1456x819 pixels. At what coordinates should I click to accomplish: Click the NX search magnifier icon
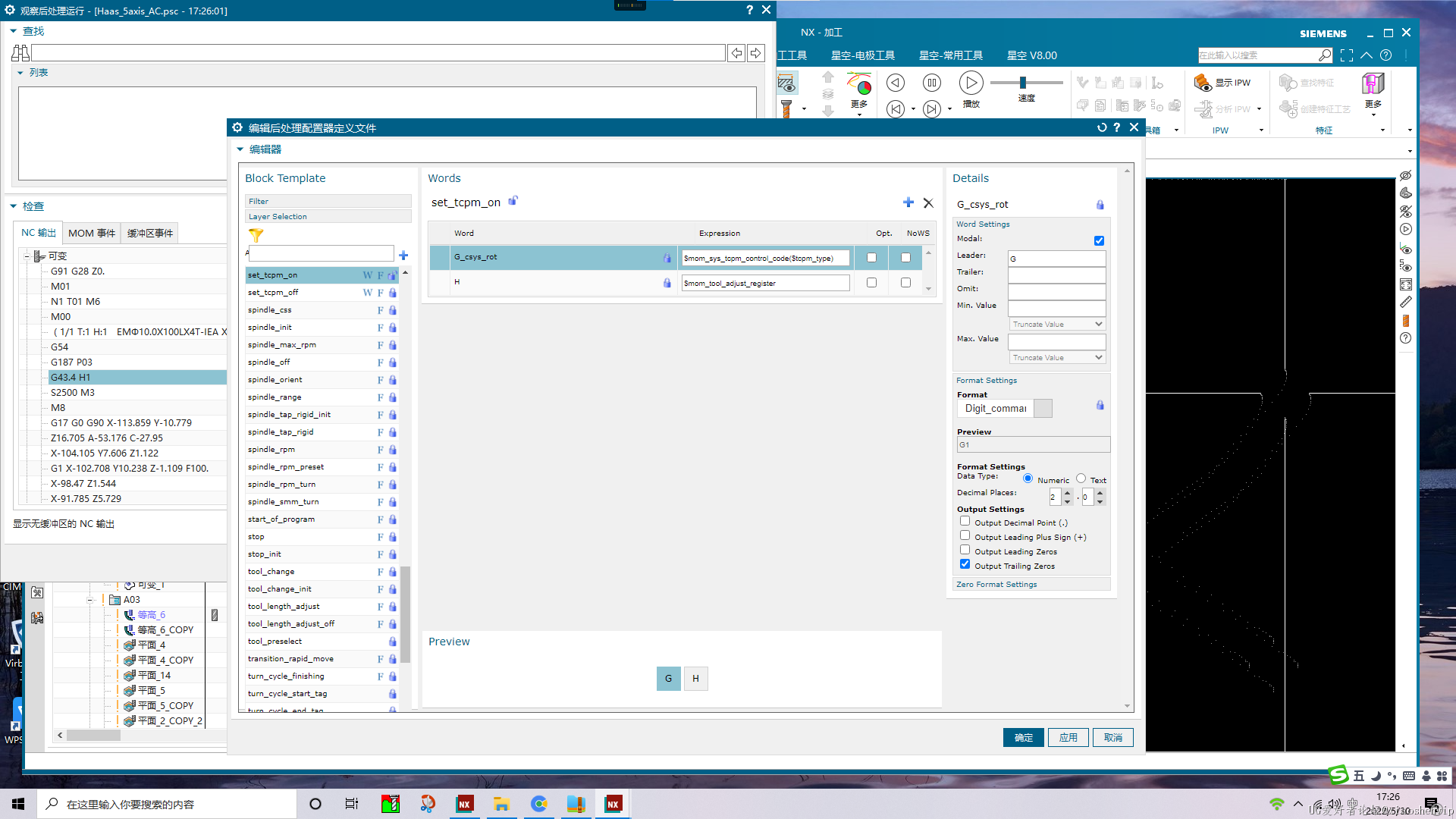pos(1324,55)
